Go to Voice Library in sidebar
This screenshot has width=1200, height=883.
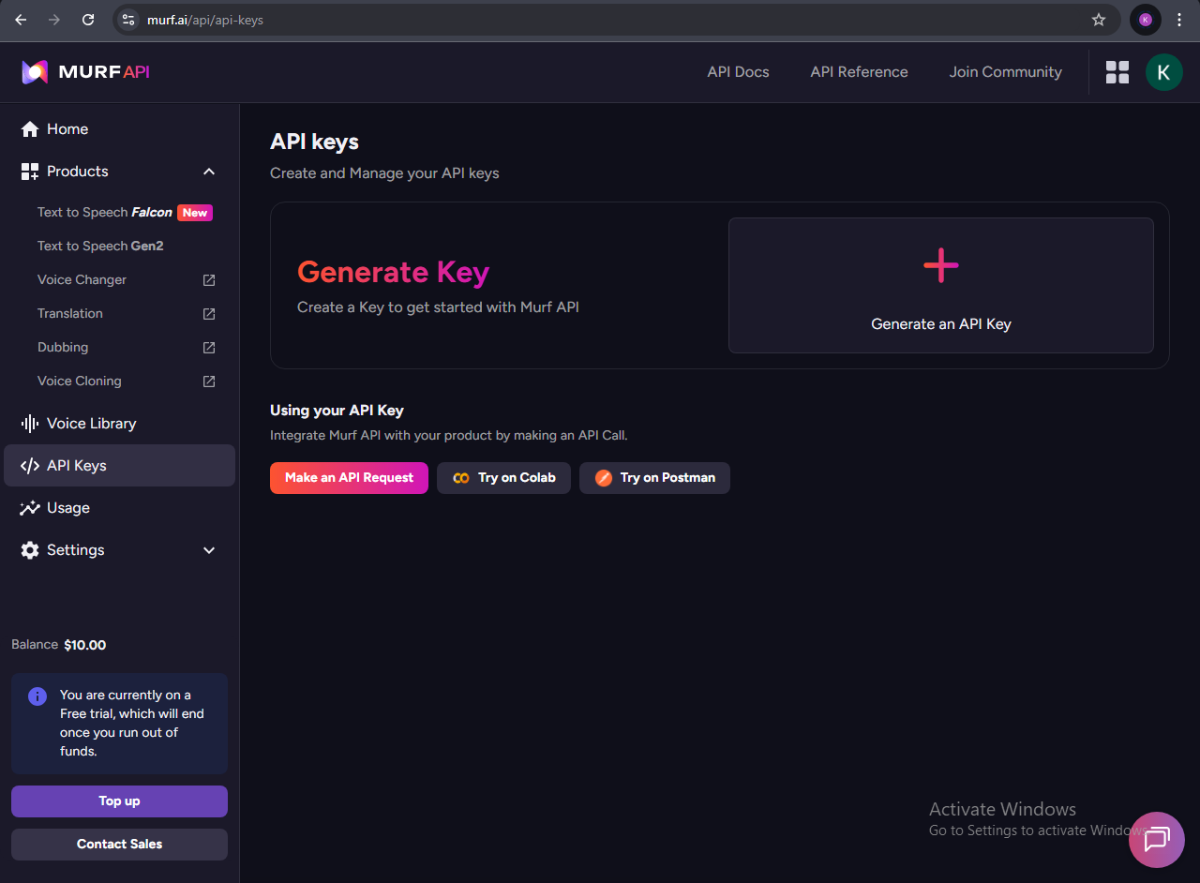91,423
